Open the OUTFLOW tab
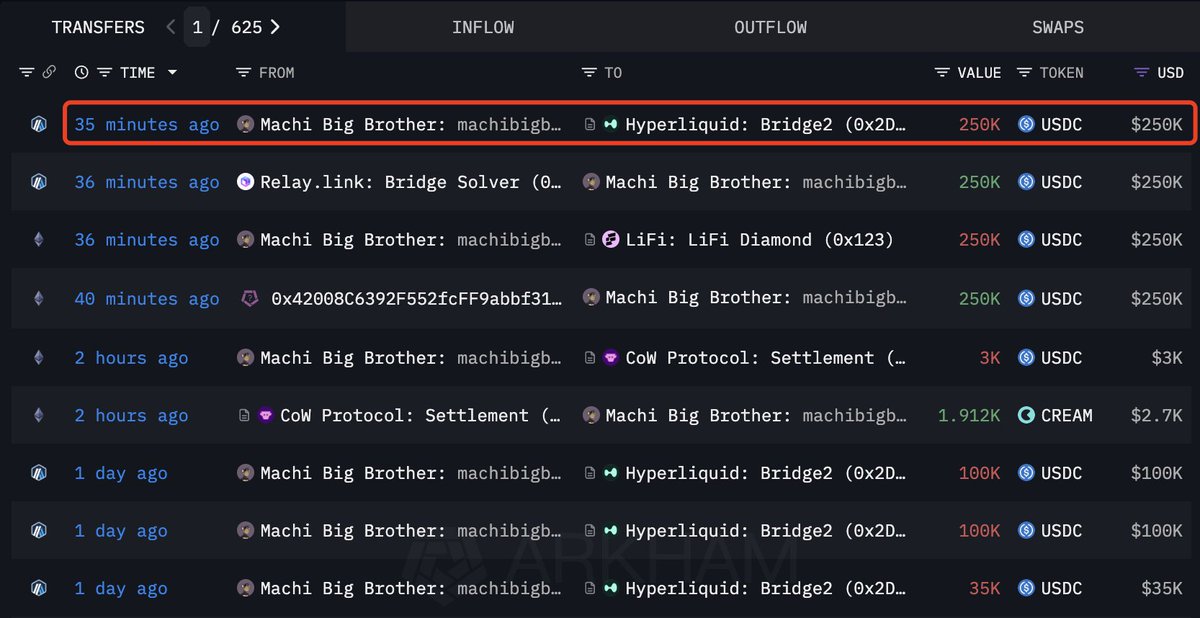Image resolution: width=1200 pixels, height=618 pixels. pos(770,28)
